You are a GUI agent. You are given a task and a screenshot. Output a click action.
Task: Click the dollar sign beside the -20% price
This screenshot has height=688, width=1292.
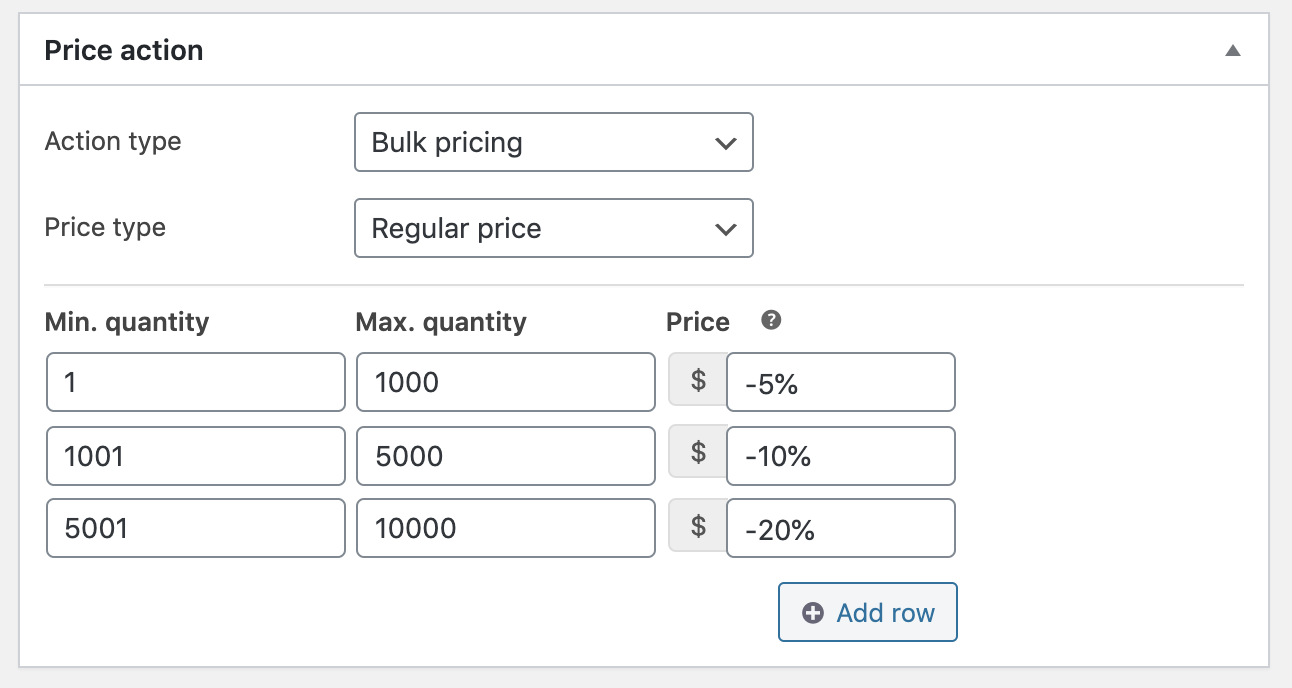click(697, 527)
